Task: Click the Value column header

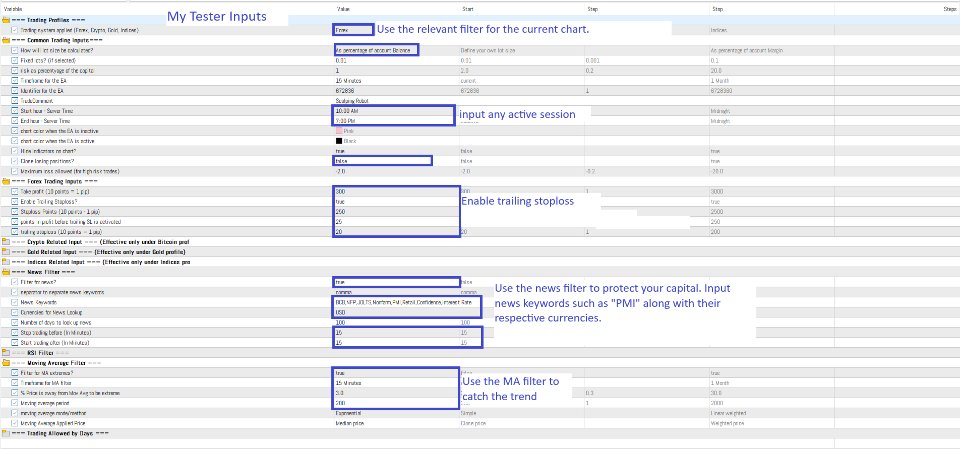Action: 343,9
